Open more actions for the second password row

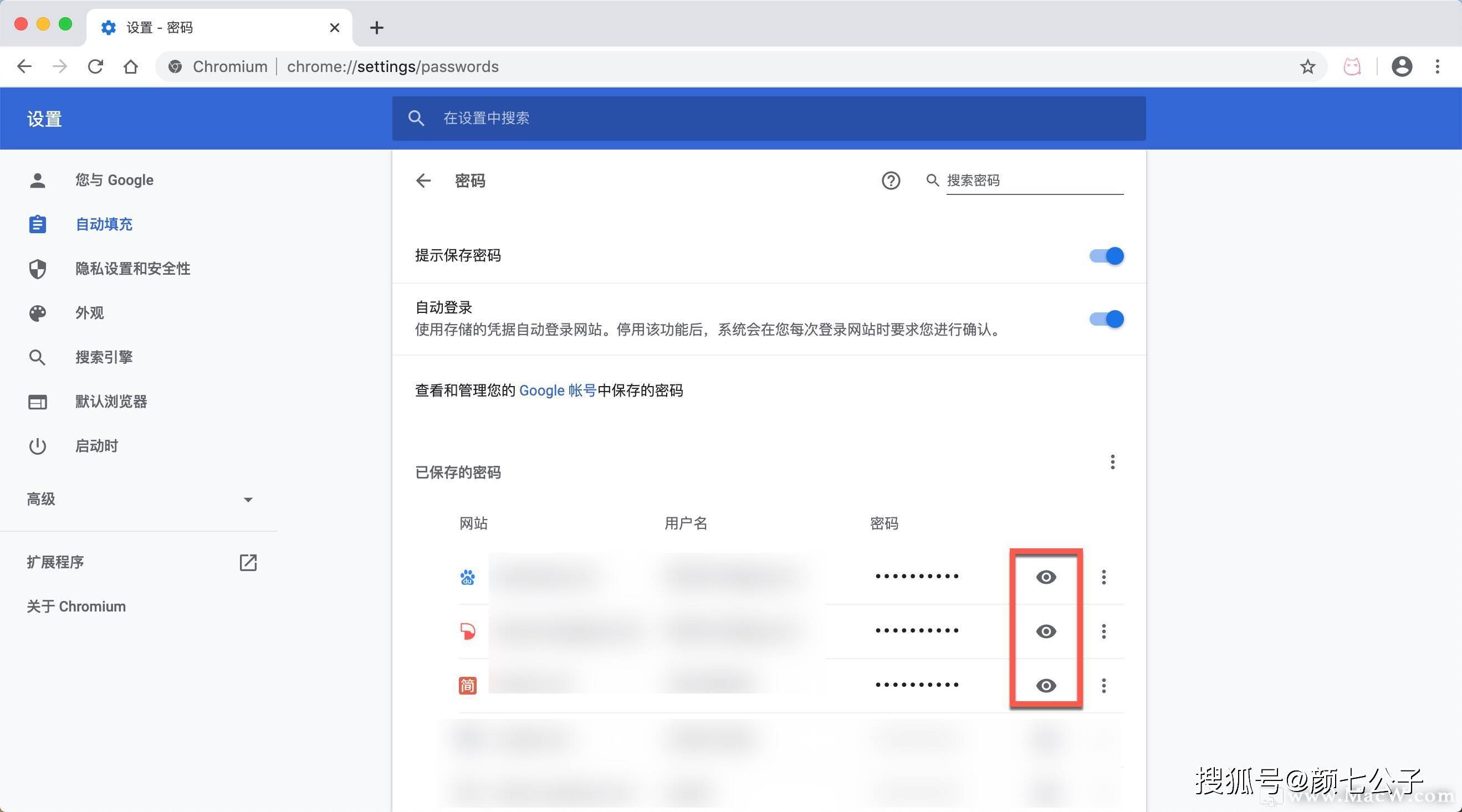[x=1103, y=631]
